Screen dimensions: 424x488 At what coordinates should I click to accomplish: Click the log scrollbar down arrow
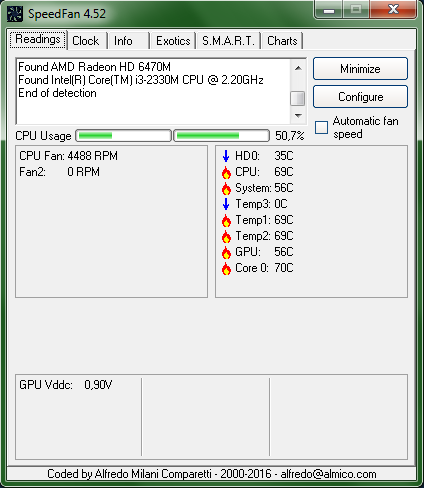pos(298,116)
